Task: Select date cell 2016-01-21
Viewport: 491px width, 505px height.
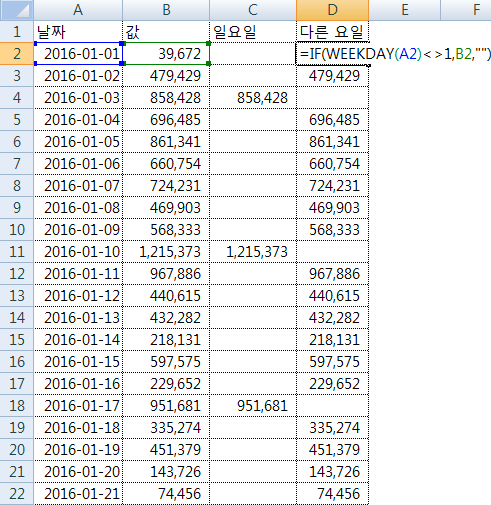Action: [x=78, y=494]
